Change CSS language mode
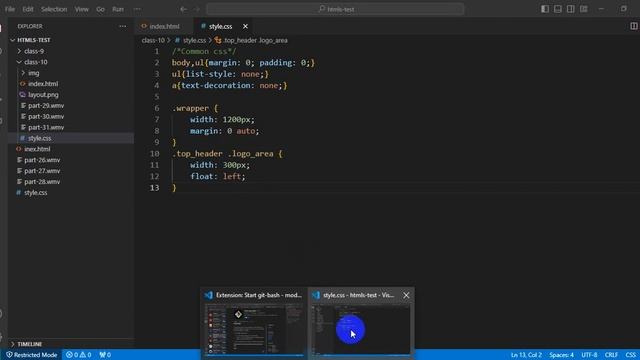Screen dimensions: 640x360 pyautogui.click(x=630, y=355)
